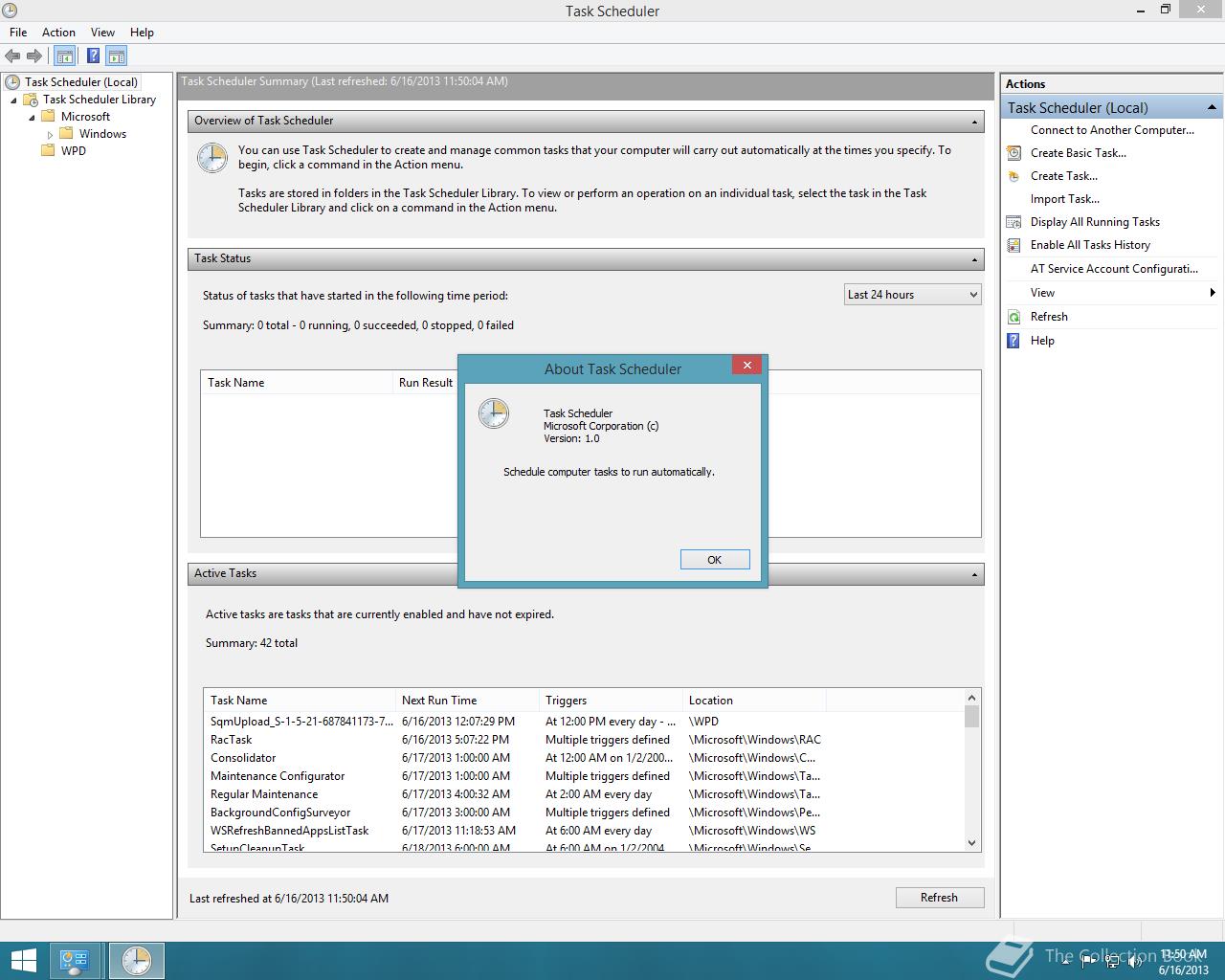Click the blue Help icon in Actions pane

[1013, 341]
